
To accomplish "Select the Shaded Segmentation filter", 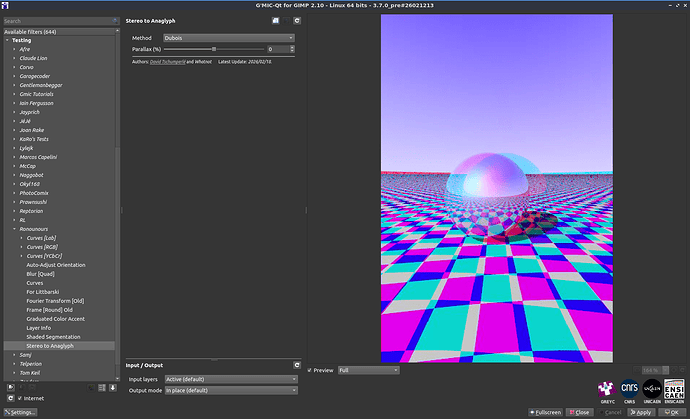I will click(54, 337).
